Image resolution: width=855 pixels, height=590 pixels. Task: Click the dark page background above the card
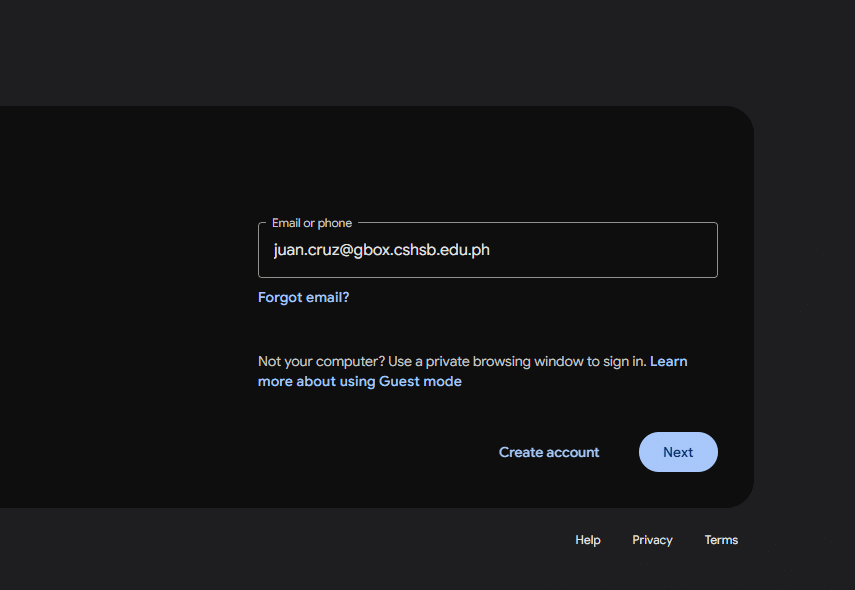[400, 50]
